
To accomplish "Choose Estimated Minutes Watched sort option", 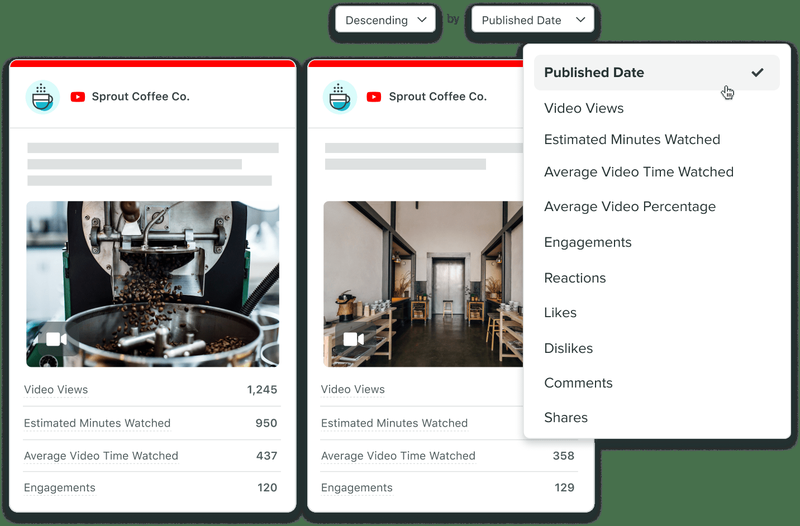I will [x=632, y=139].
